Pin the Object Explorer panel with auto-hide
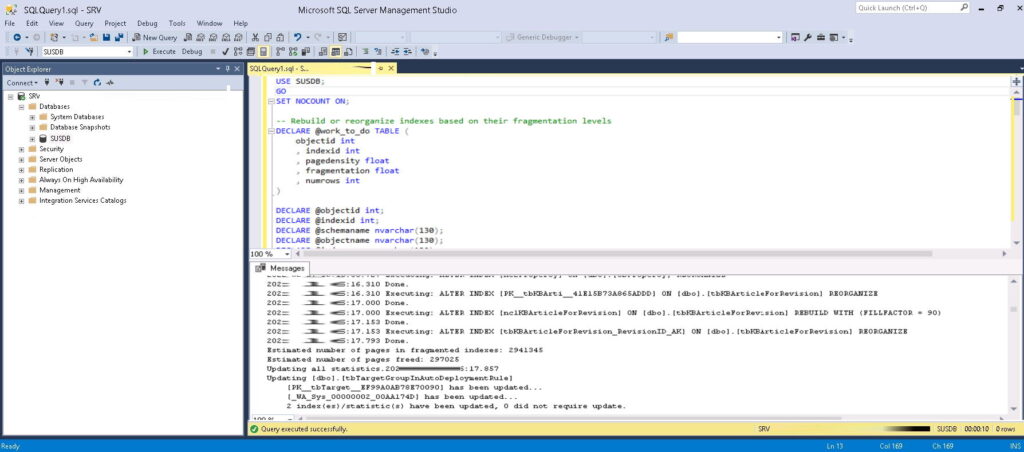 227,68
